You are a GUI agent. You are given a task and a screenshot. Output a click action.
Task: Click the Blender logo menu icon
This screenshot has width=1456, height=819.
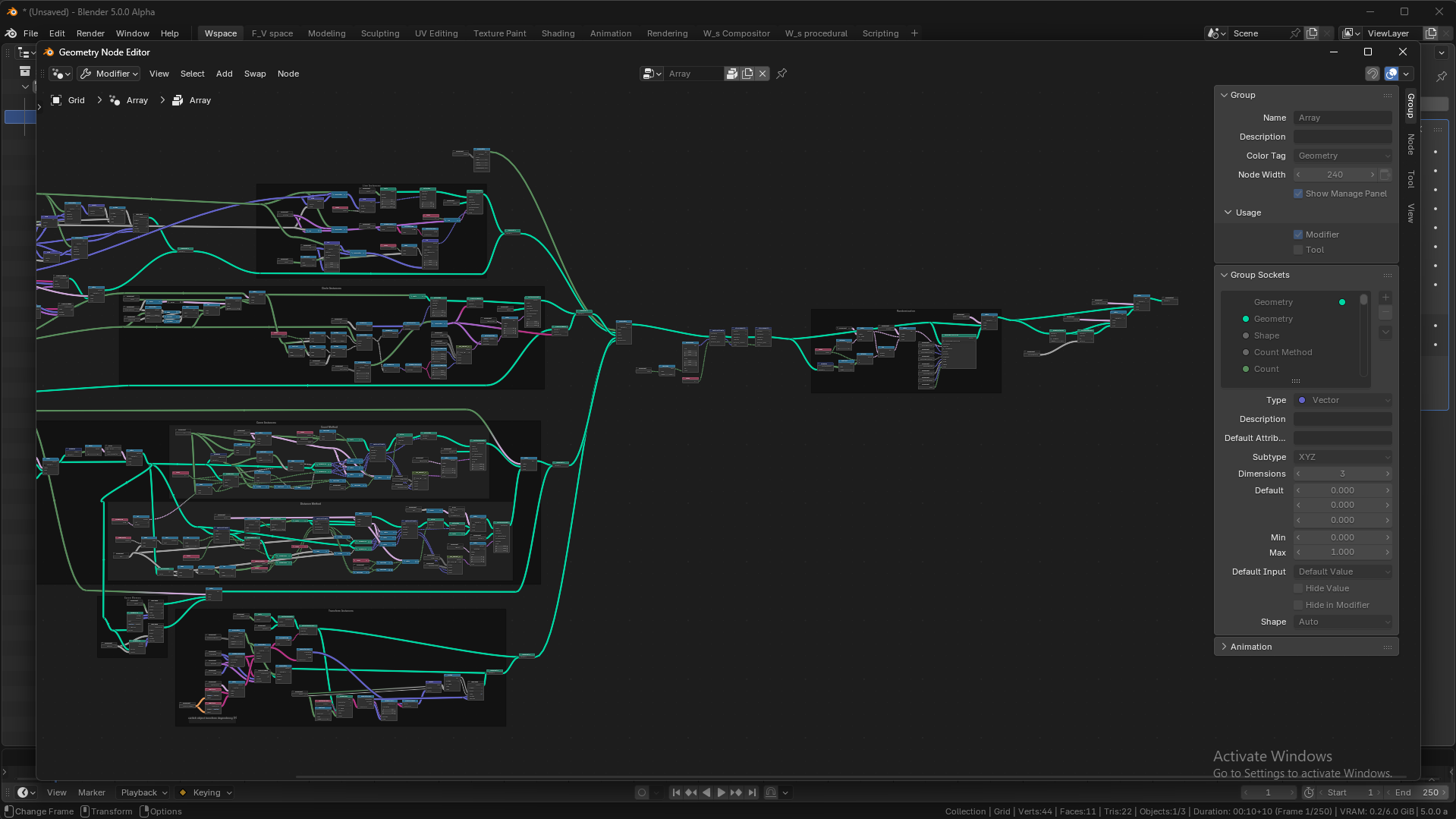pyautogui.click(x=11, y=33)
